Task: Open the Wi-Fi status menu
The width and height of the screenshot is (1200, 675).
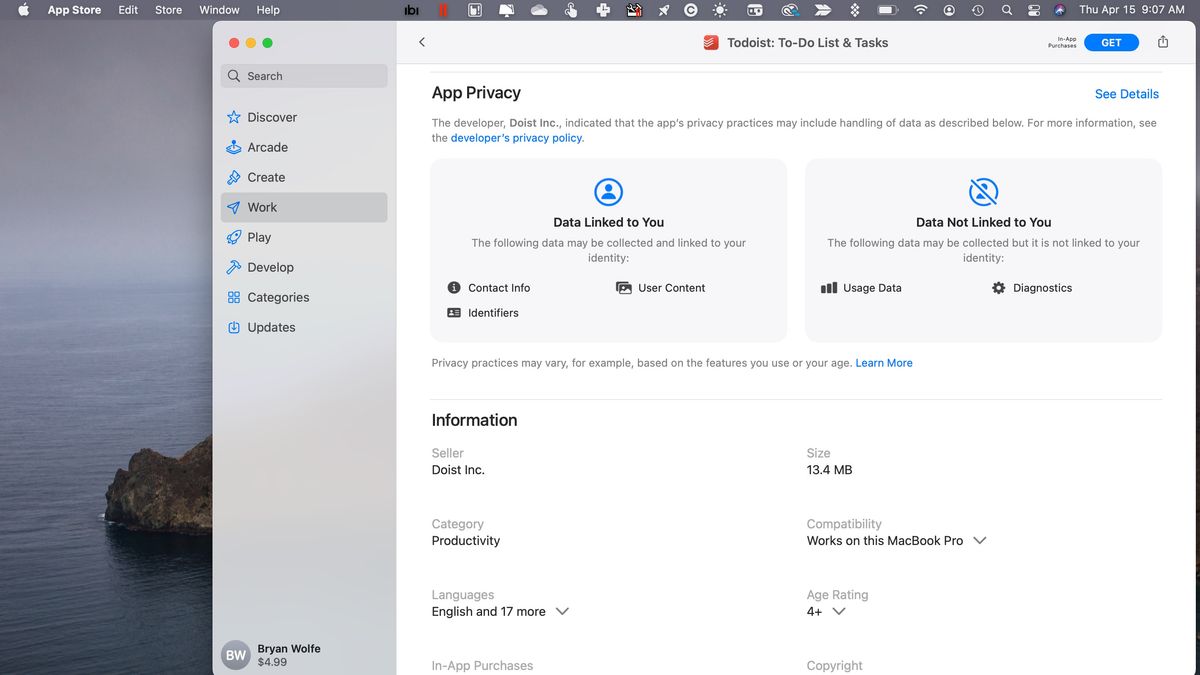Action: [x=919, y=10]
